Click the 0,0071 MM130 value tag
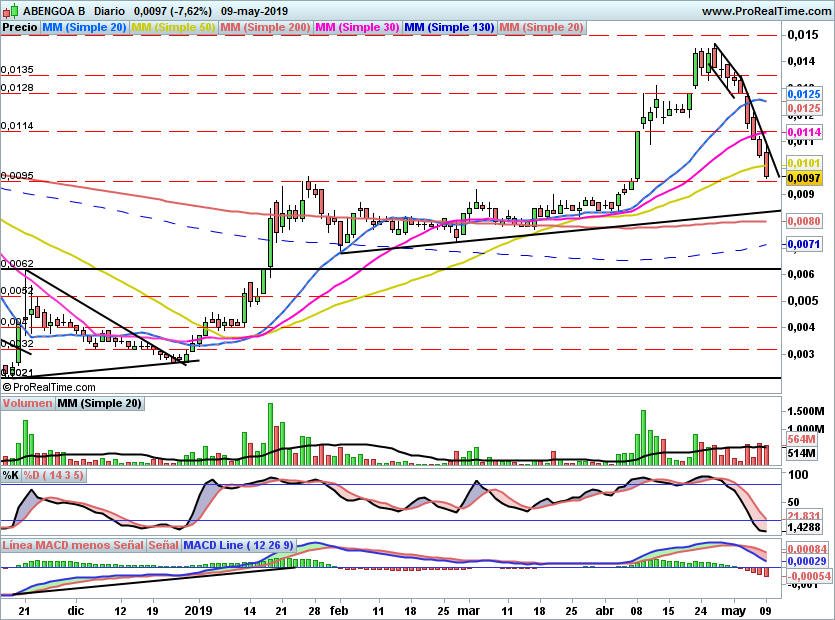The width and height of the screenshot is (835, 620). coord(804,244)
